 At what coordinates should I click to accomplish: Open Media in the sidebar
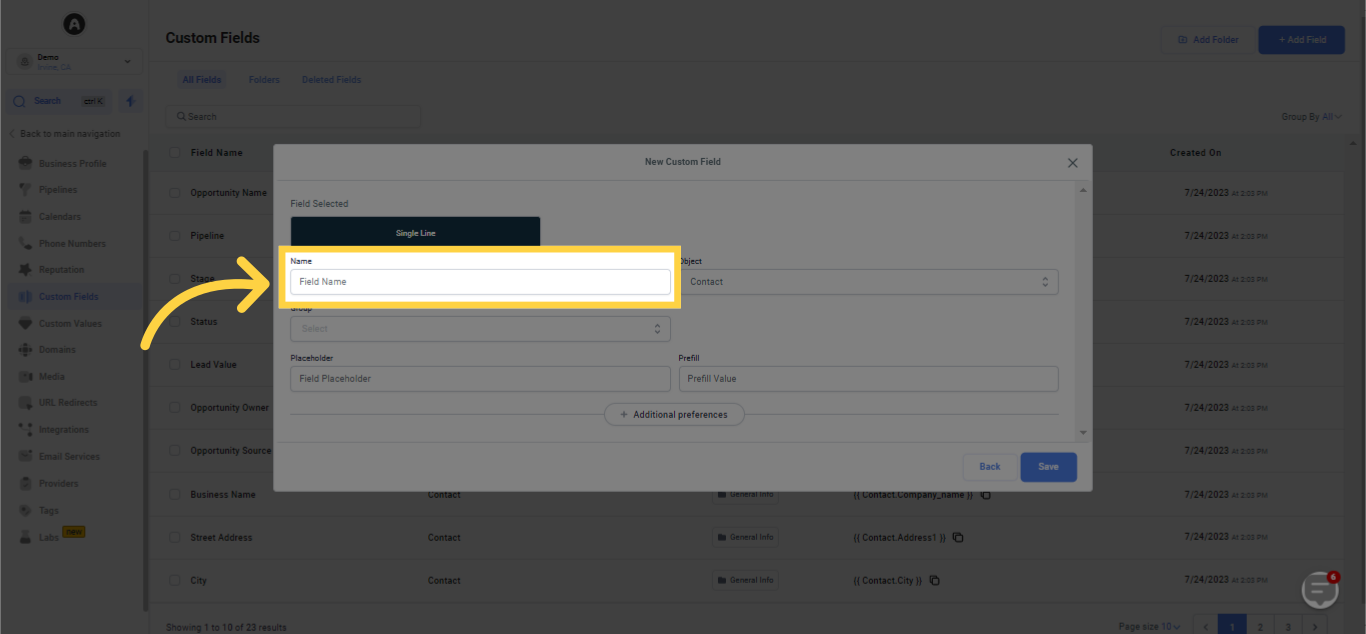52,377
